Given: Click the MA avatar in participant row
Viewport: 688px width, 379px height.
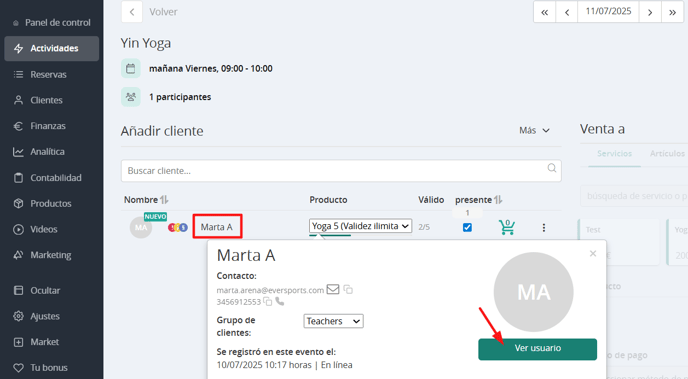Looking at the screenshot, I should [x=141, y=227].
